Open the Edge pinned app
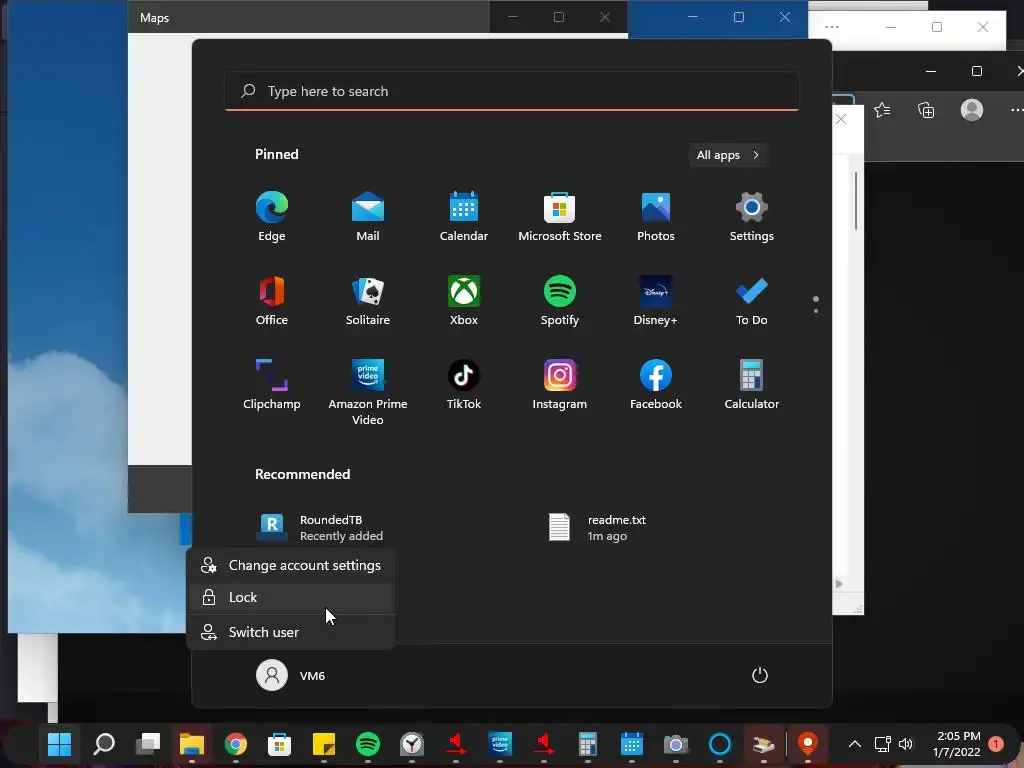This screenshot has width=1024, height=768. click(272, 217)
